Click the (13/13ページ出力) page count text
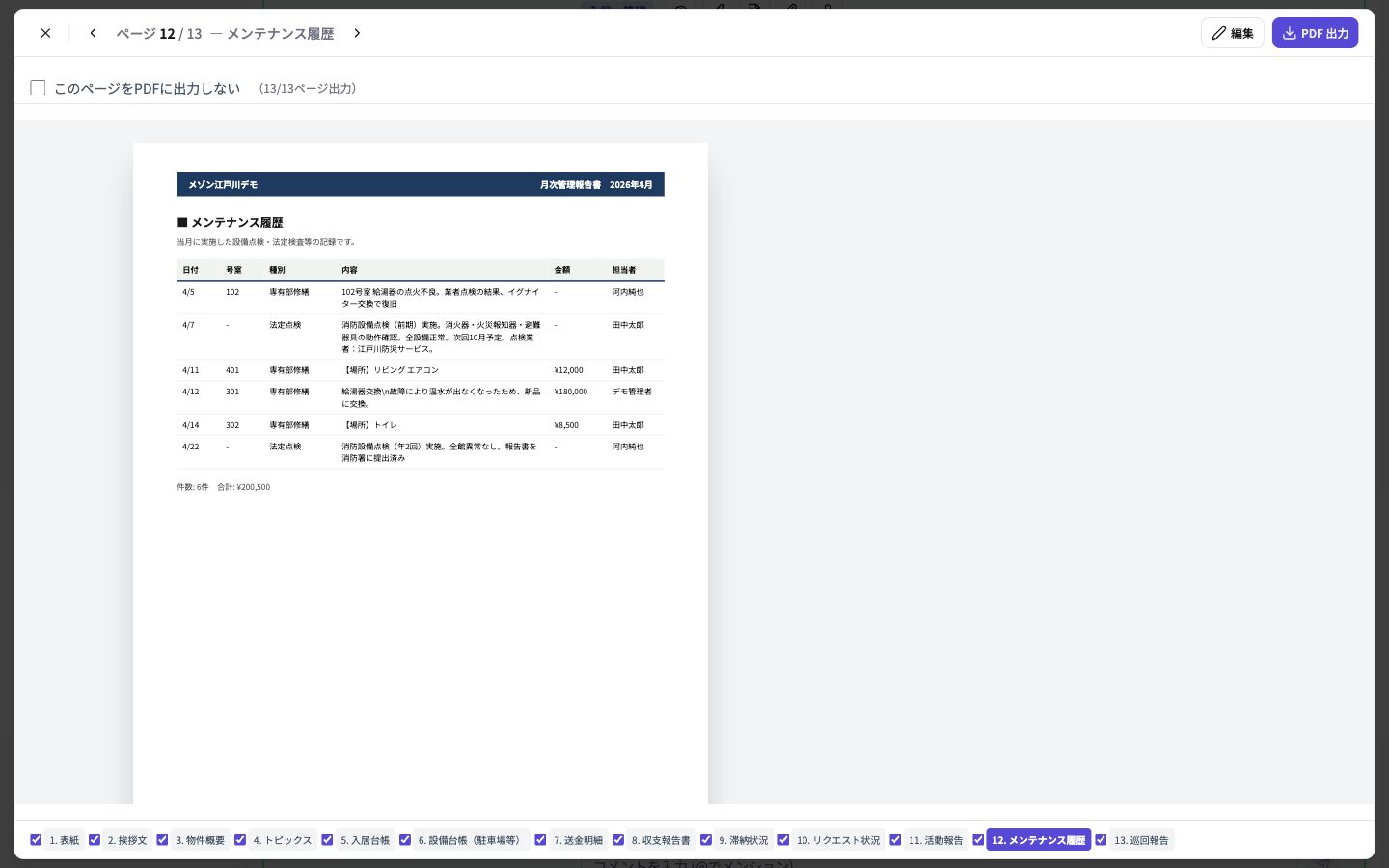The image size is (1389, 868). click(308, 88)
